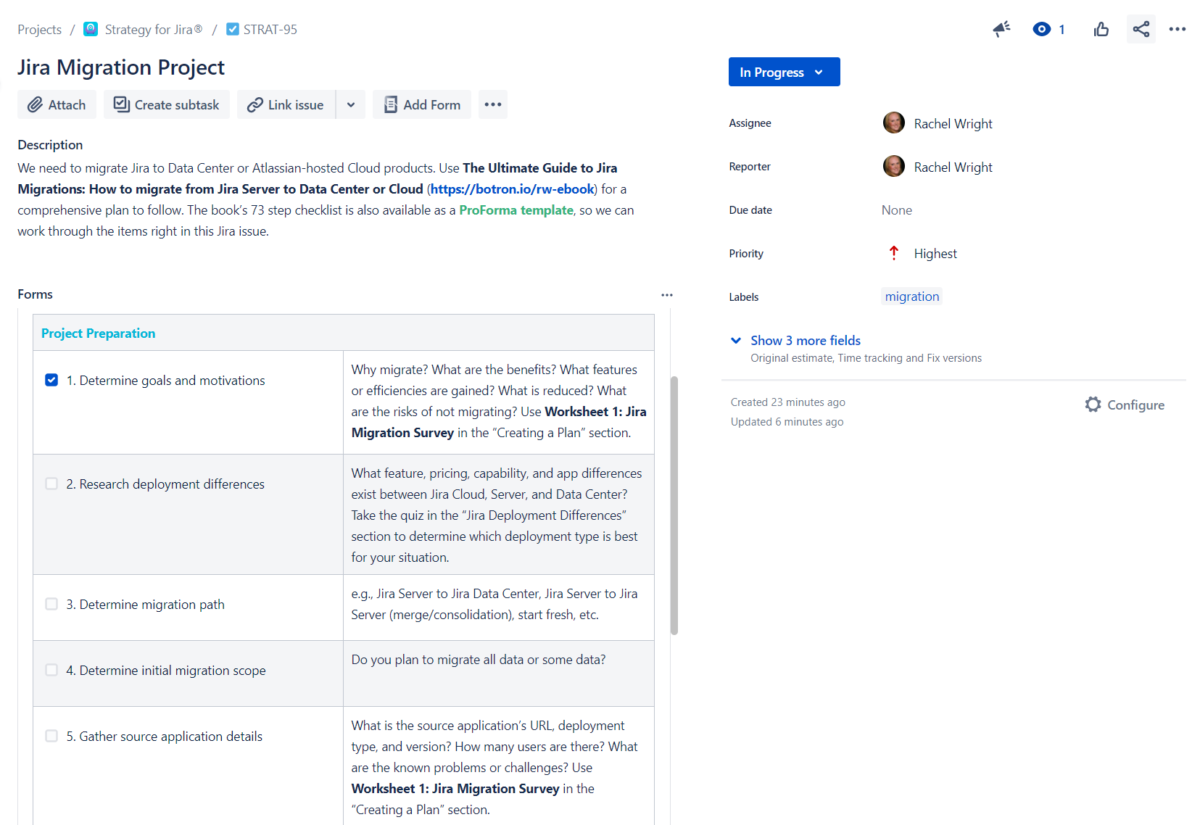The width and height of the screenshot is (1200, 825).
Task: Attach a file using the paperclip button
Action: coord(56,104)
